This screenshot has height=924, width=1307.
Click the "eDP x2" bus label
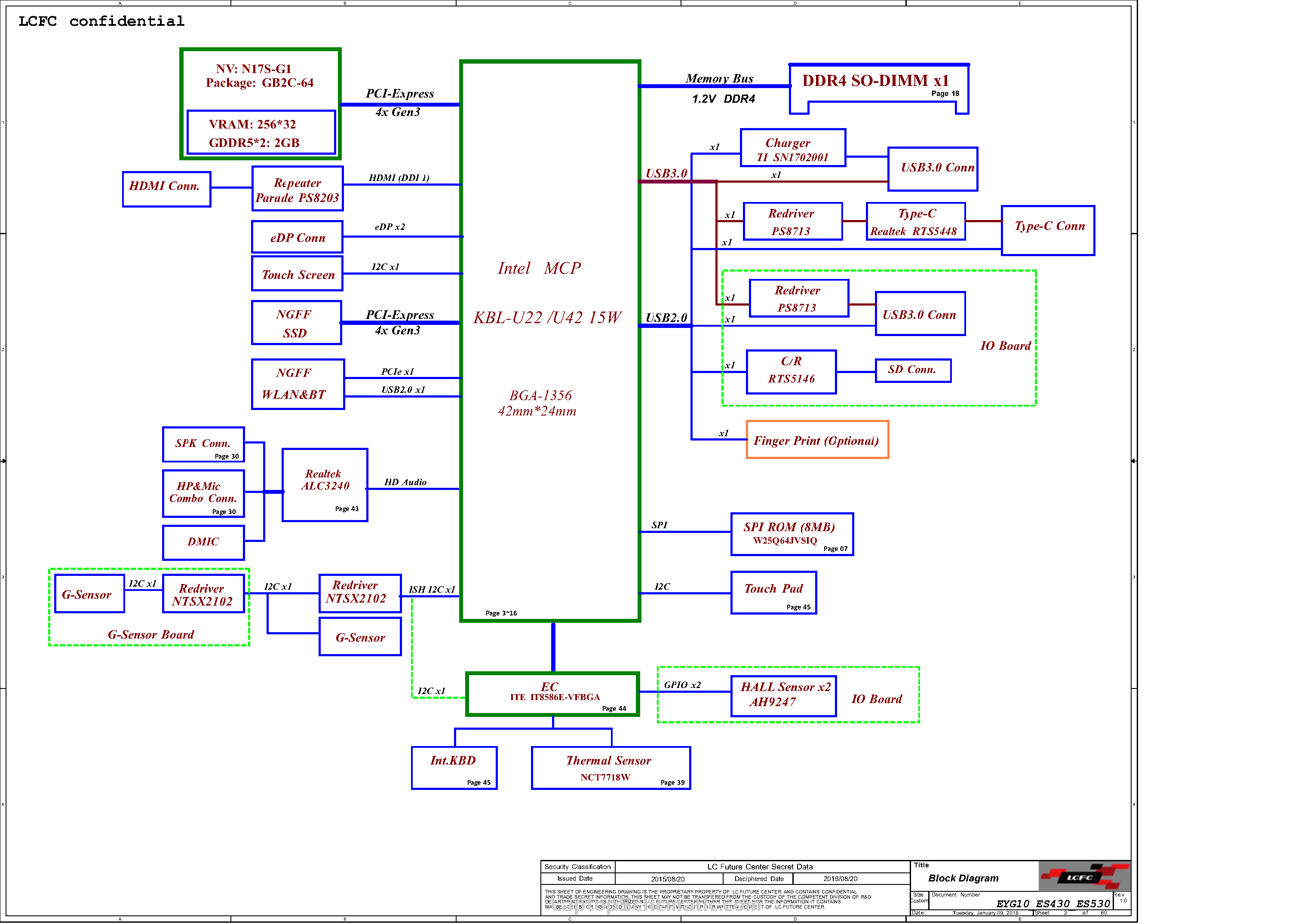[x=390, y=226]
